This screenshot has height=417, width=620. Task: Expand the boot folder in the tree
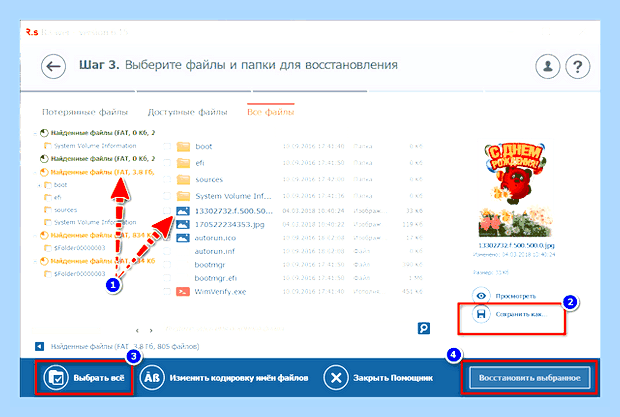pos(40,185)
